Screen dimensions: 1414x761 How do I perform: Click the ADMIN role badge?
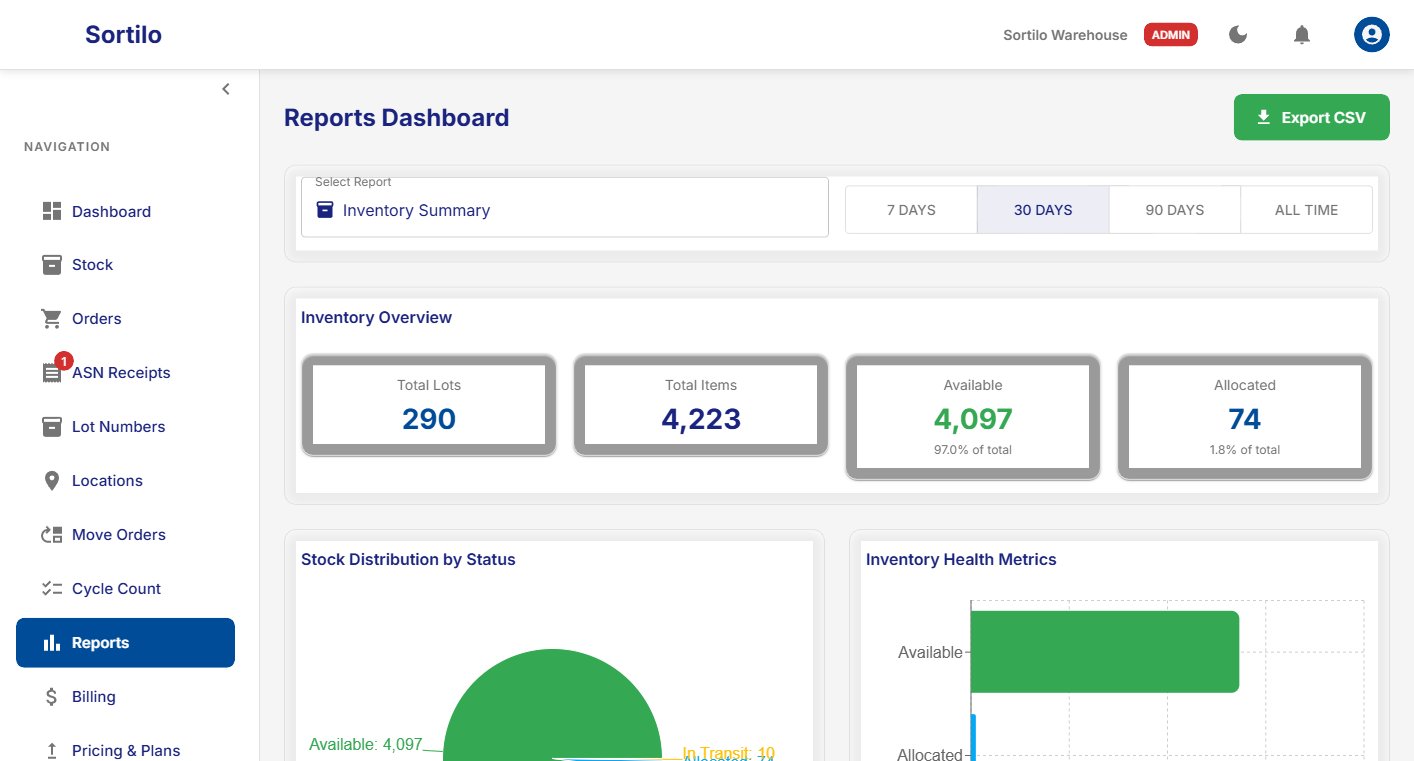[x=1171, y=35]
